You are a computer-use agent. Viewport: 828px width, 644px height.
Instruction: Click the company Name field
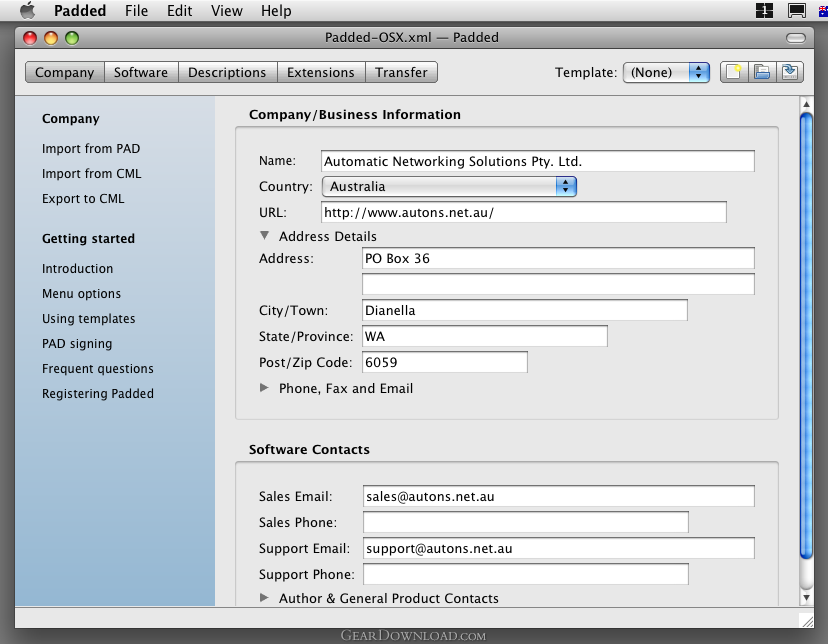538,161
